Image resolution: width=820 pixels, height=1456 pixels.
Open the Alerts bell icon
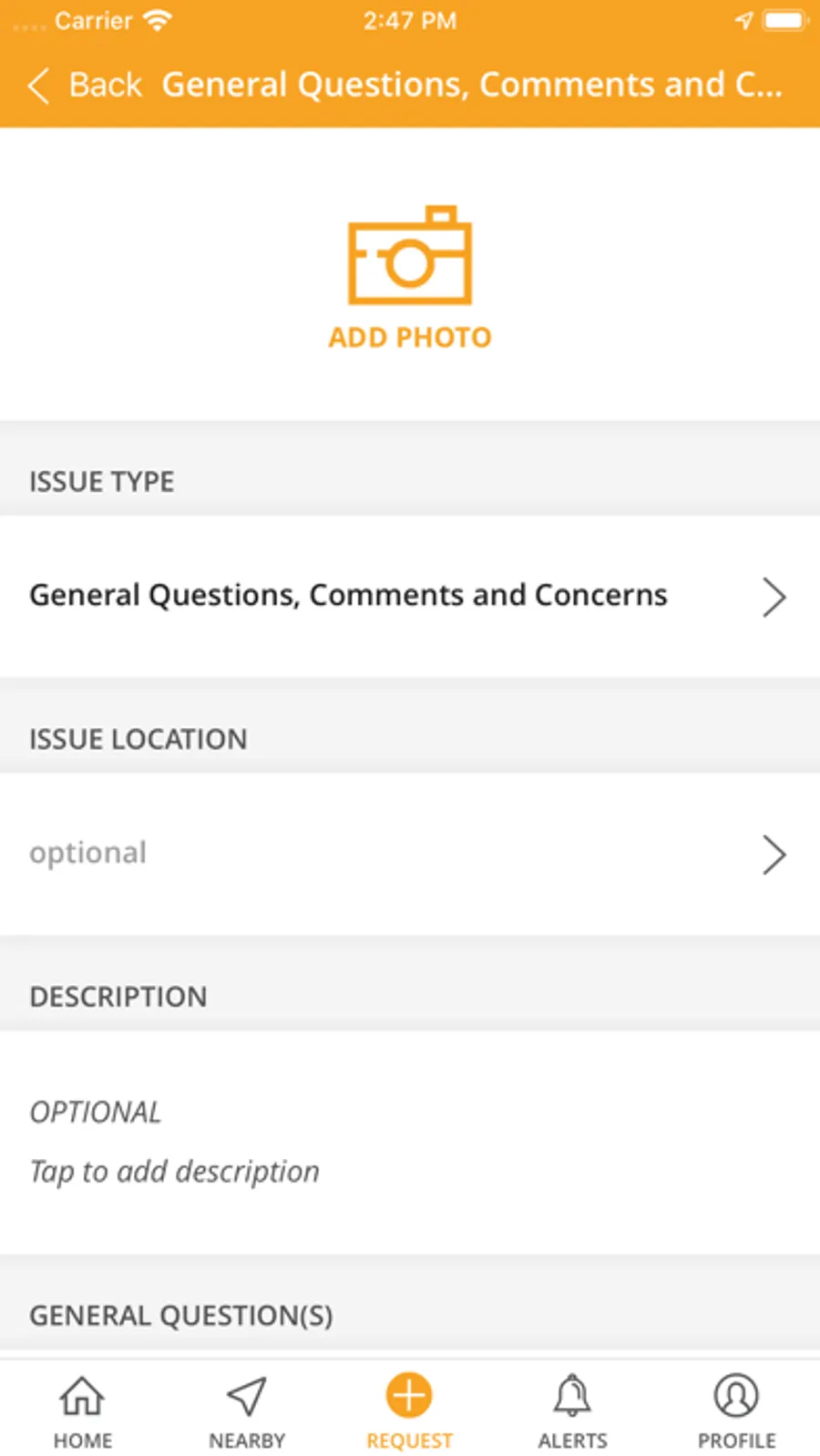pyautogui.click(x=572, y=1396)
